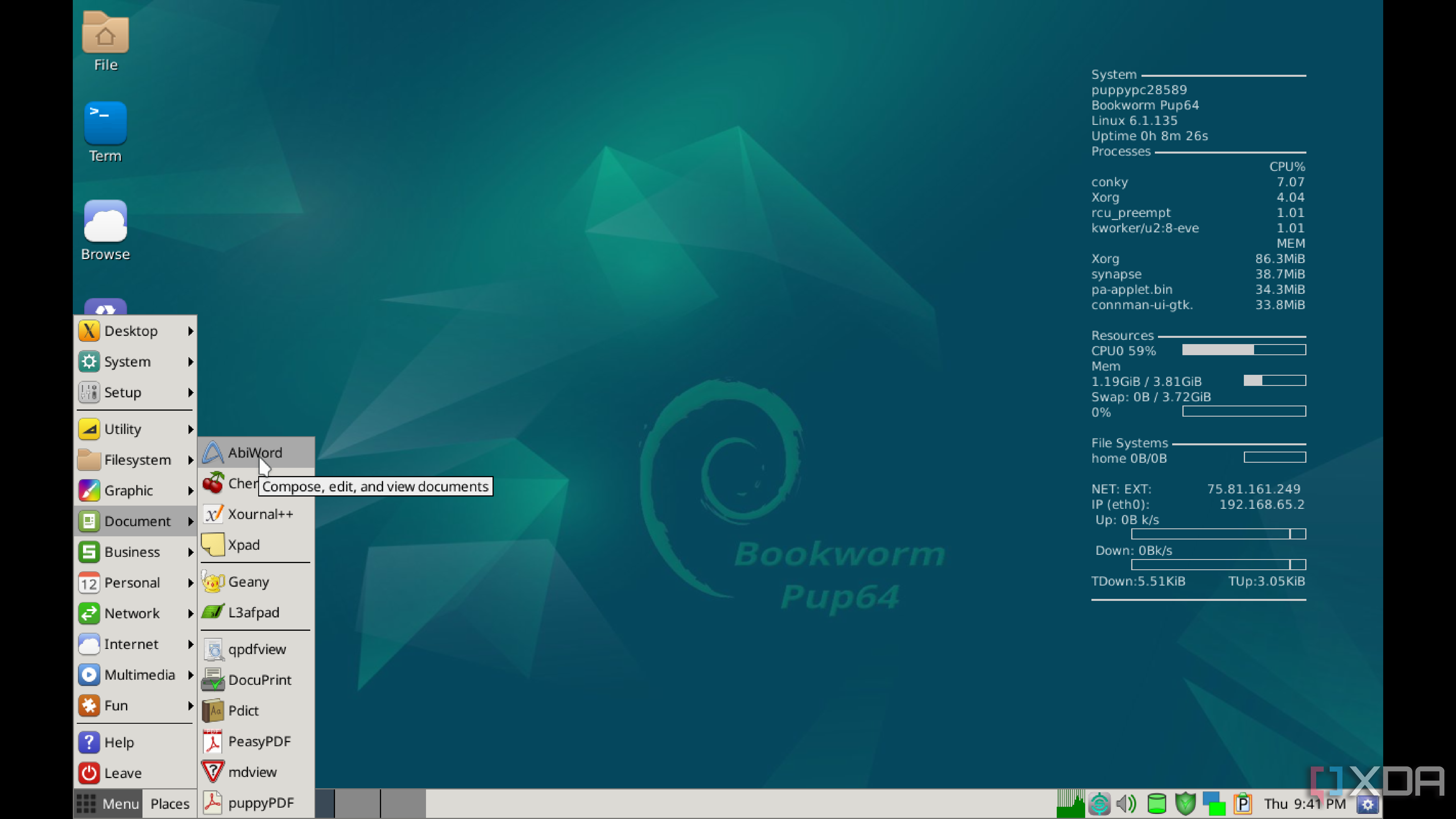Open the Pdict dictionary entry
This screenshot has height=819, width=1456.
click(x=256, y=710)
